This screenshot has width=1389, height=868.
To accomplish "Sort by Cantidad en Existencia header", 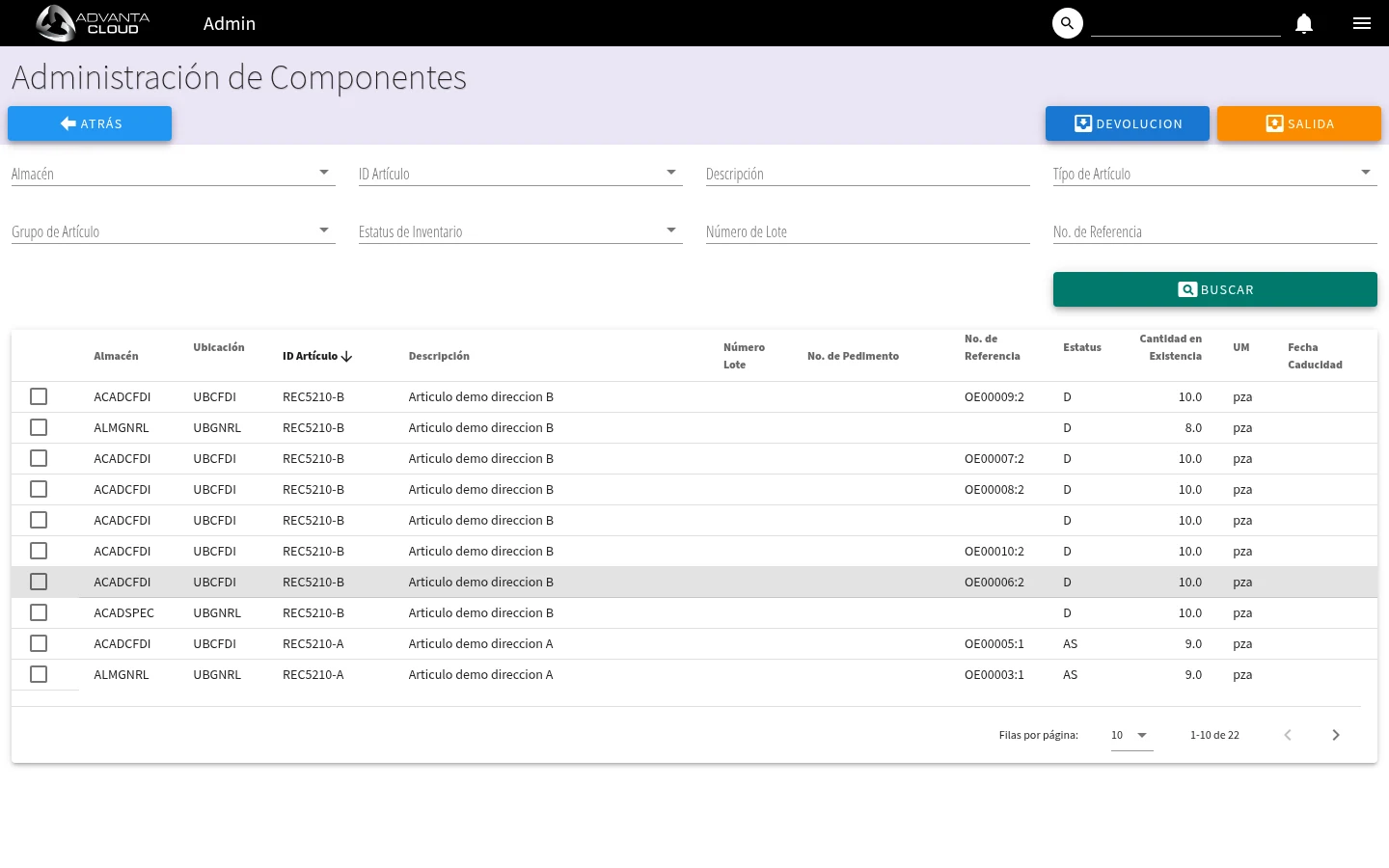I will tap(1171, 348).
